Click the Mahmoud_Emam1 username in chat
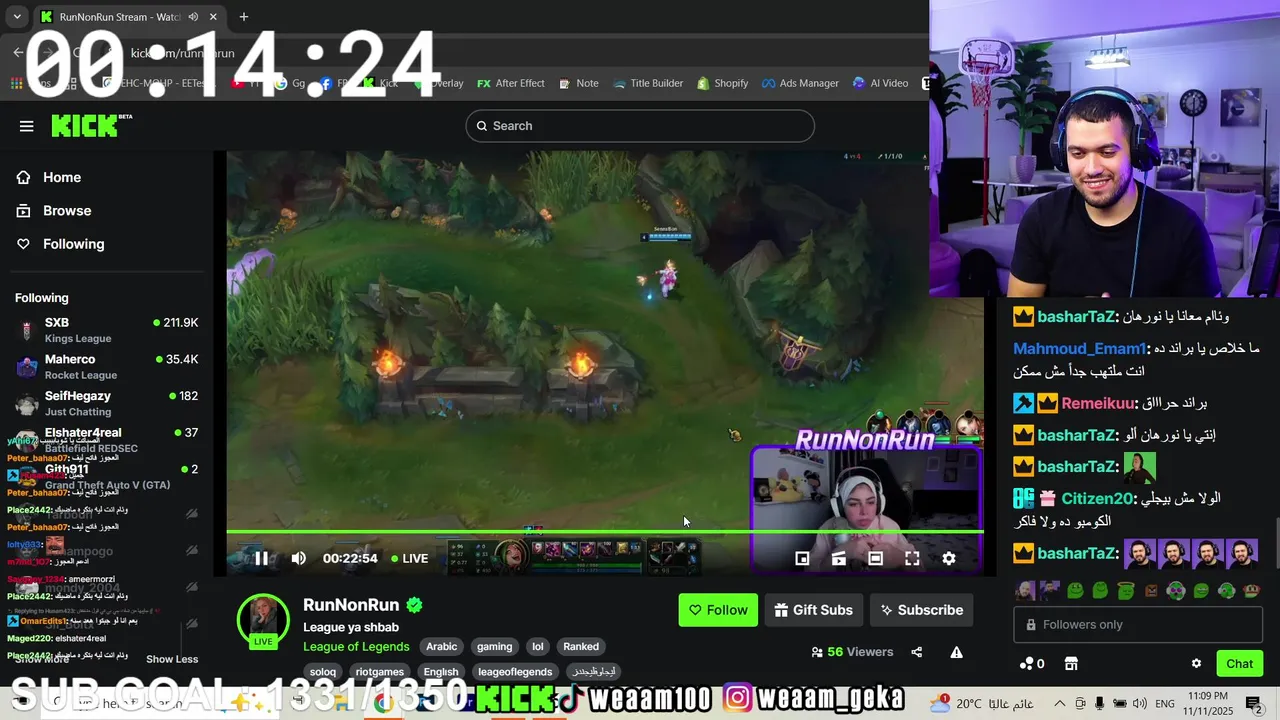 tap(1080, 348)
